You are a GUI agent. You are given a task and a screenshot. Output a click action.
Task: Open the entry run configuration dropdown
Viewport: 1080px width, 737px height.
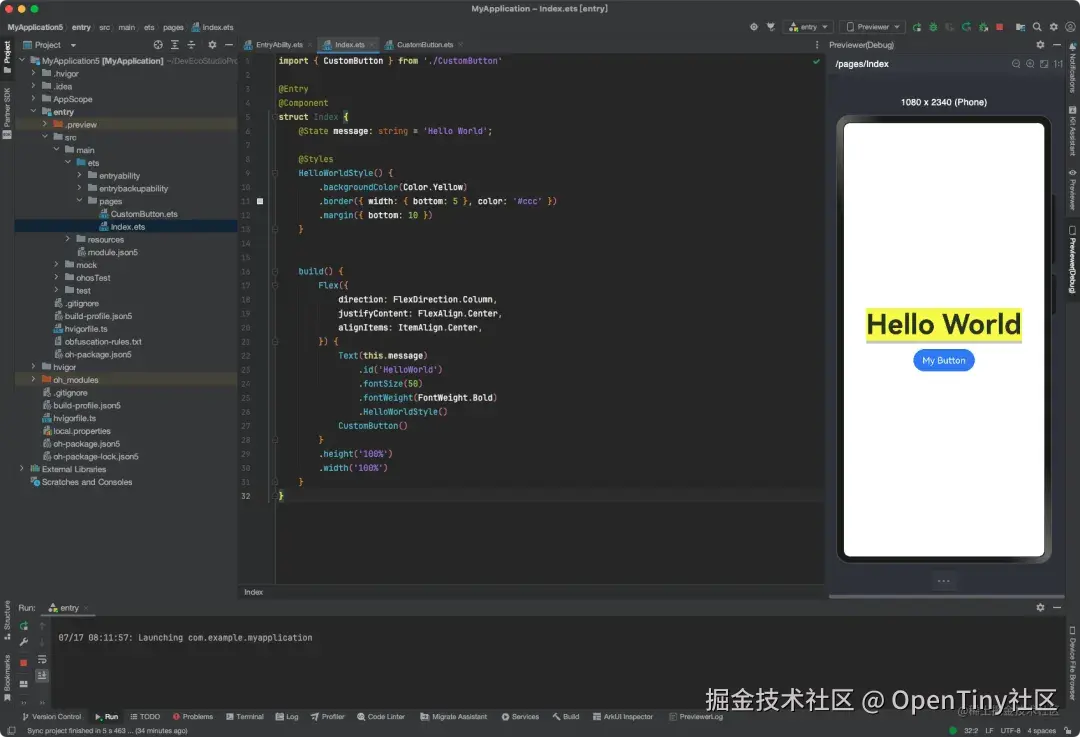[808, 27]
